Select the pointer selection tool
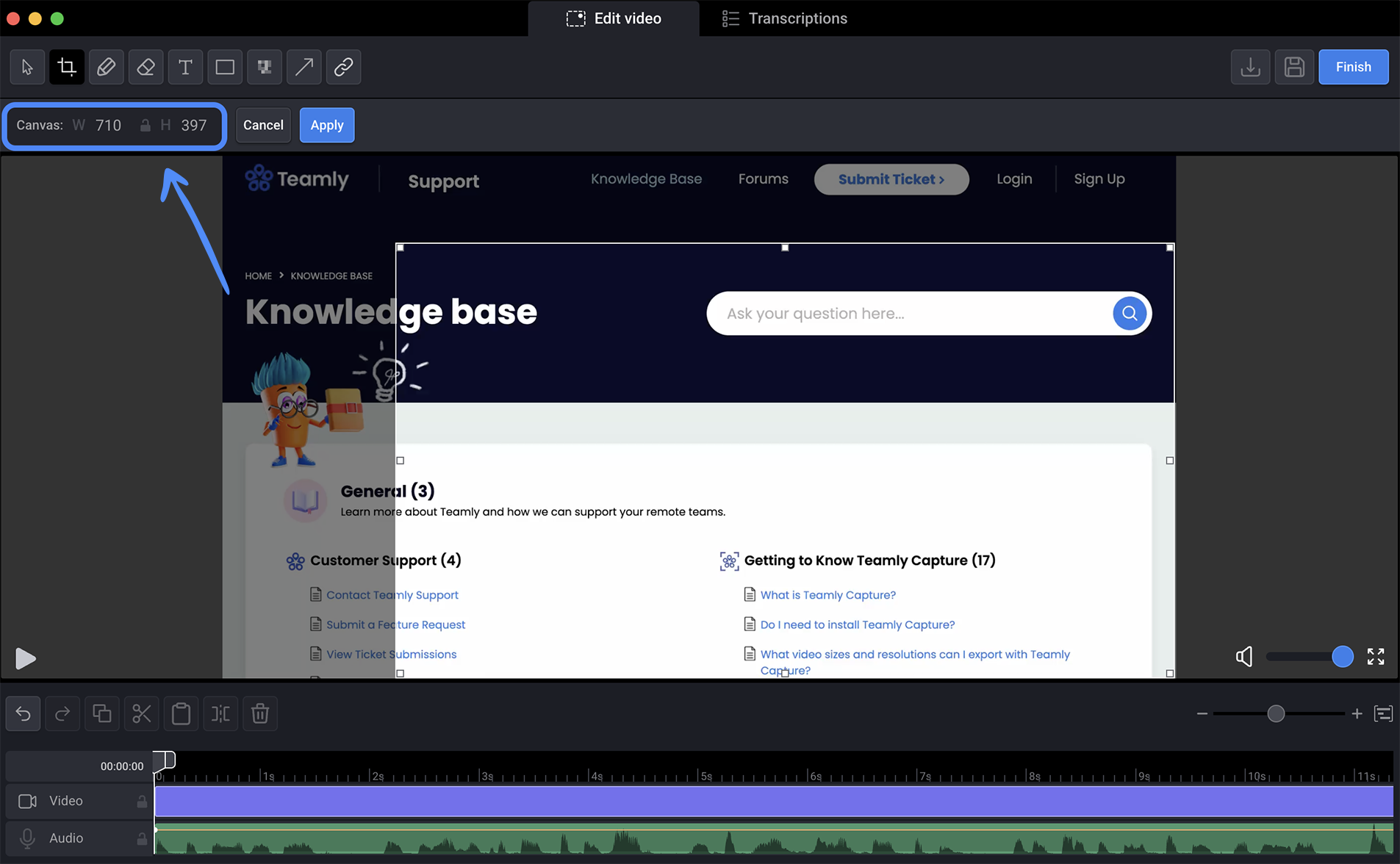Viewport: 1400px width, 864px height. tap(27, 67)
